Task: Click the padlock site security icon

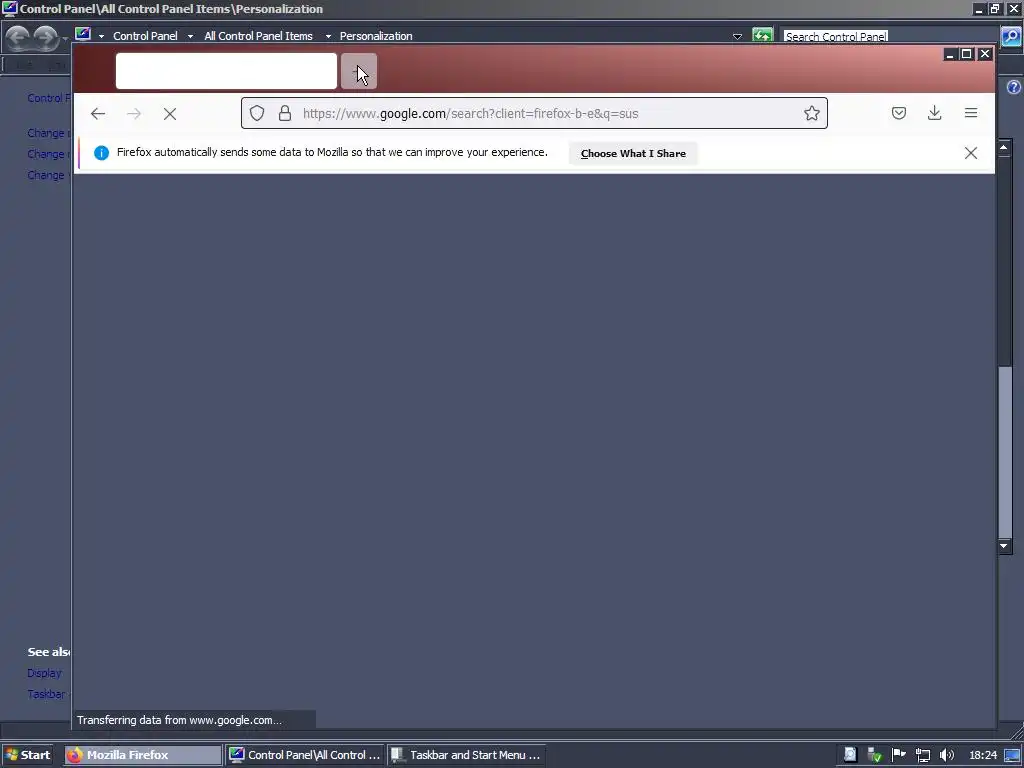Action: (285, 113)
